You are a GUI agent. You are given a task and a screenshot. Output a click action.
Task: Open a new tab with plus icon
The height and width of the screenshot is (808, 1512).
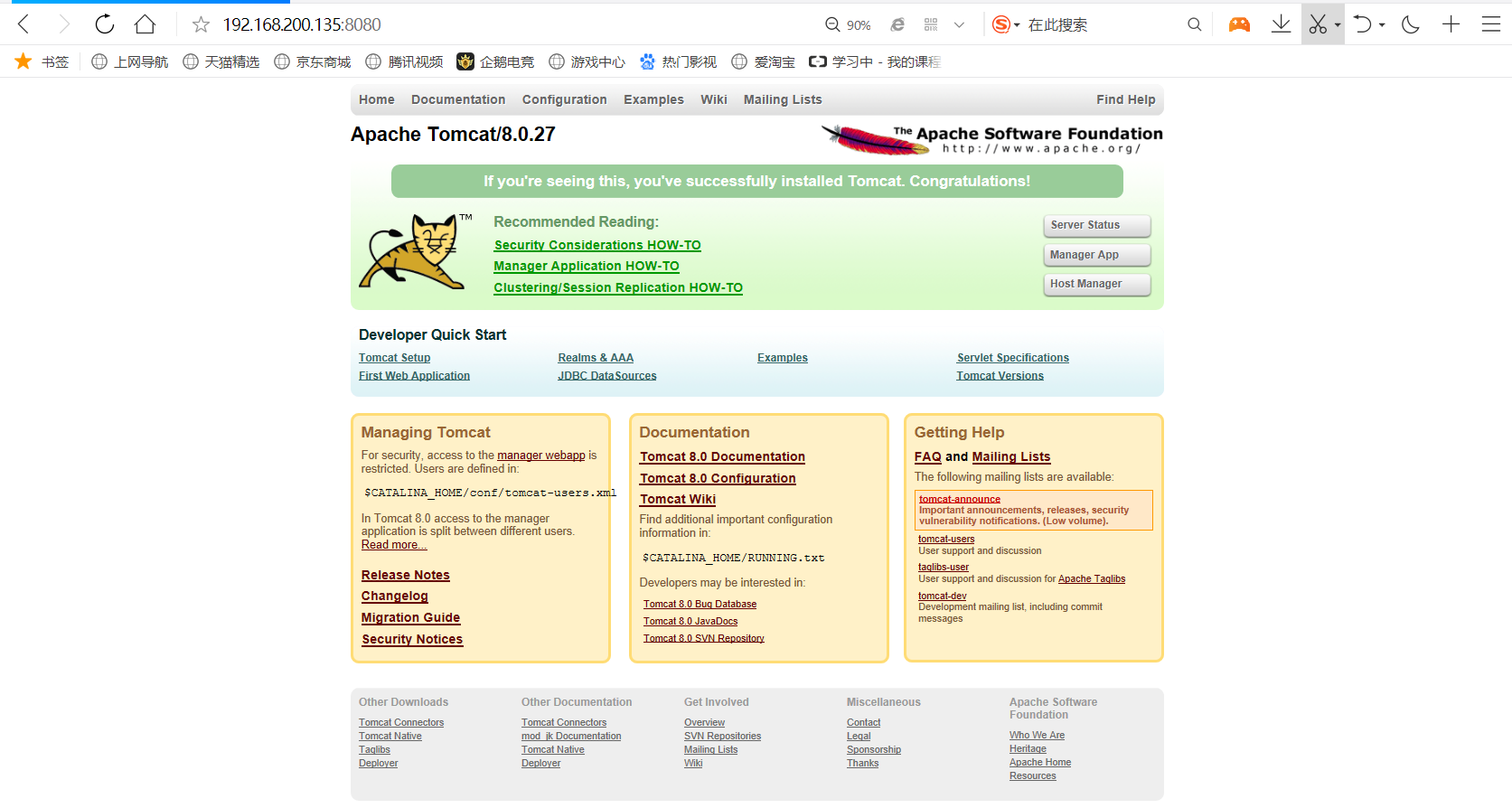coord(1451,24)
